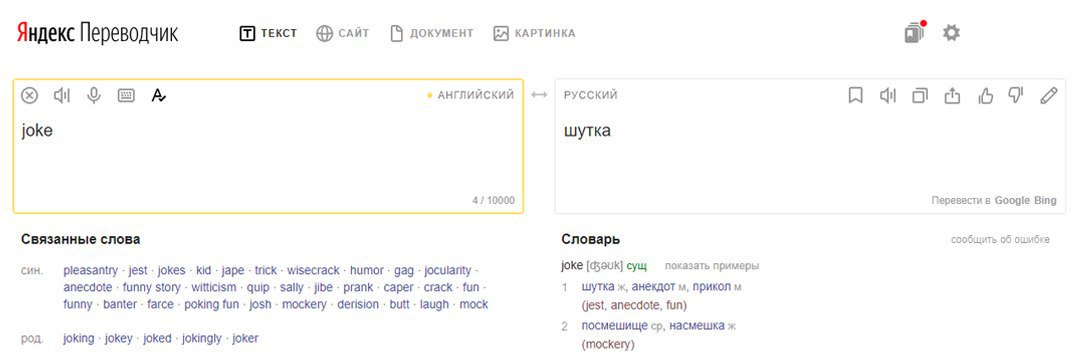
Task: Translate in Google link
Action: tap(1012, 200)
